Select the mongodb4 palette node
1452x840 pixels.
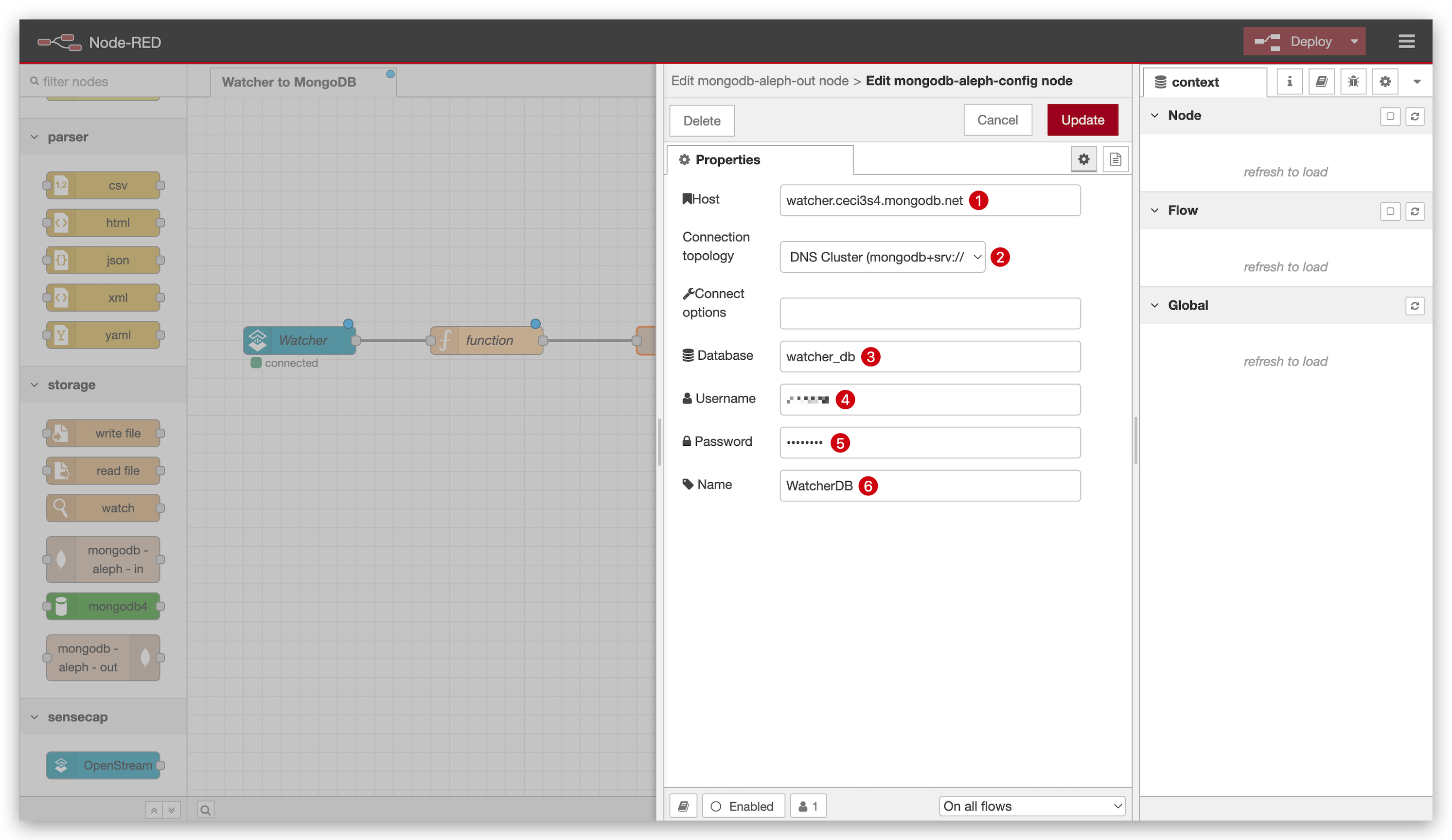click(x=103, y=606)
